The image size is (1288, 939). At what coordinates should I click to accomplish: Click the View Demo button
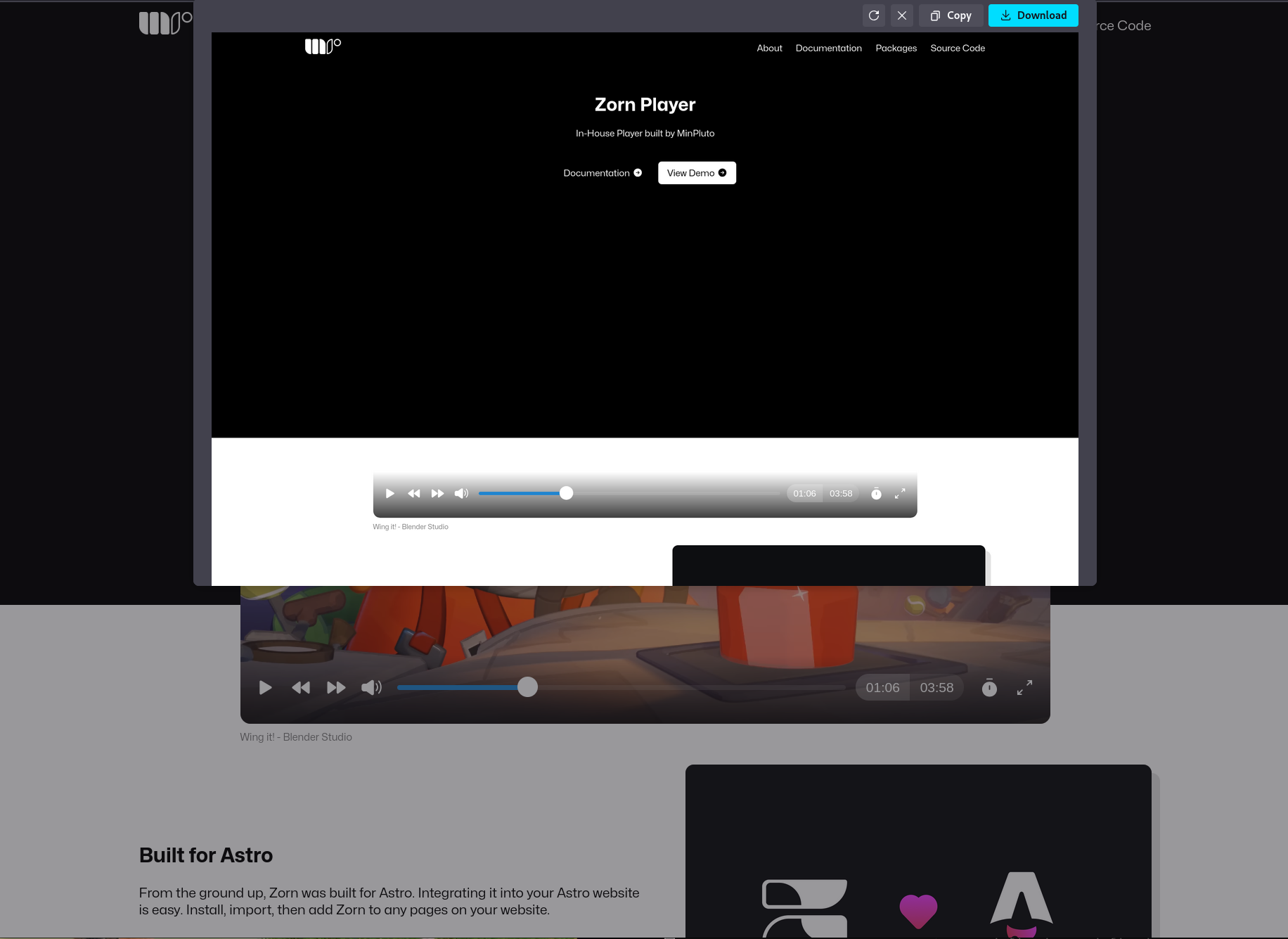[697, 173]
